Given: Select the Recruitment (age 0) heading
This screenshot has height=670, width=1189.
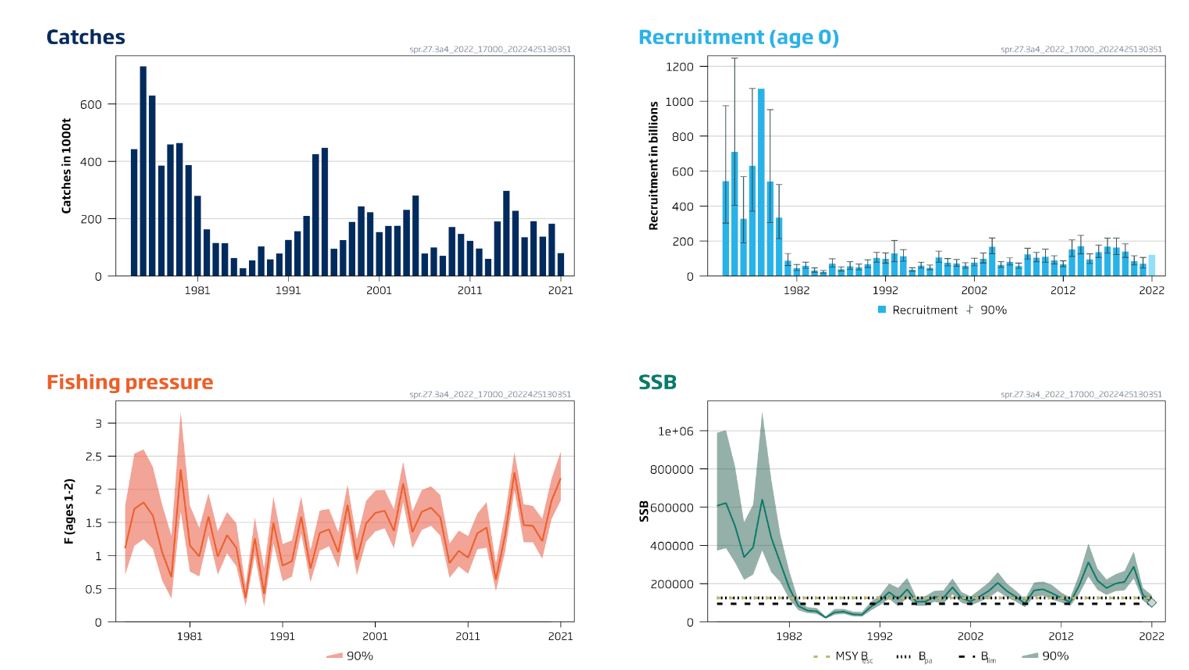Looking at the screenshot, I should [x=738, y=37].
